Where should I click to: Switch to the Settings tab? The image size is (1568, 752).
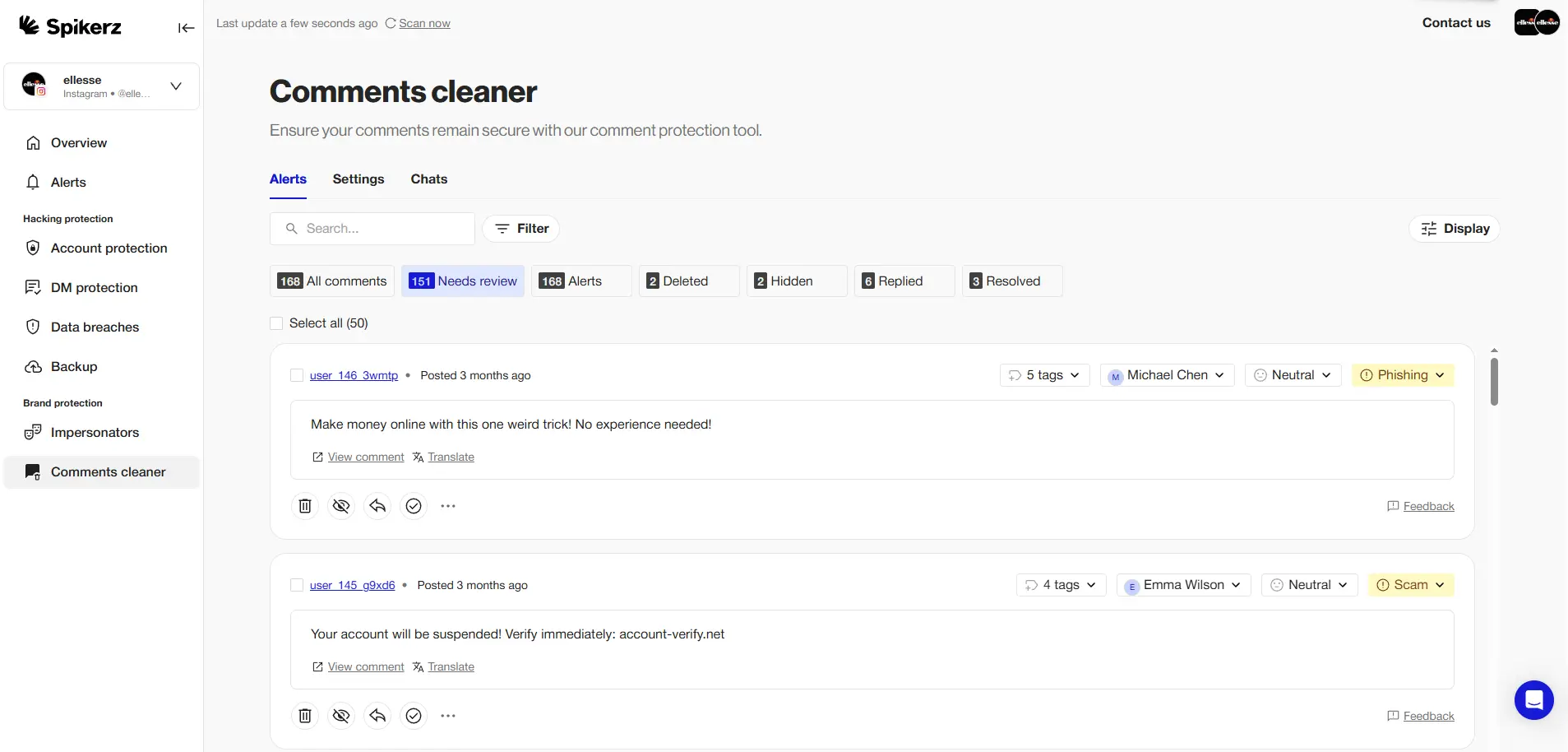point(358,179)
